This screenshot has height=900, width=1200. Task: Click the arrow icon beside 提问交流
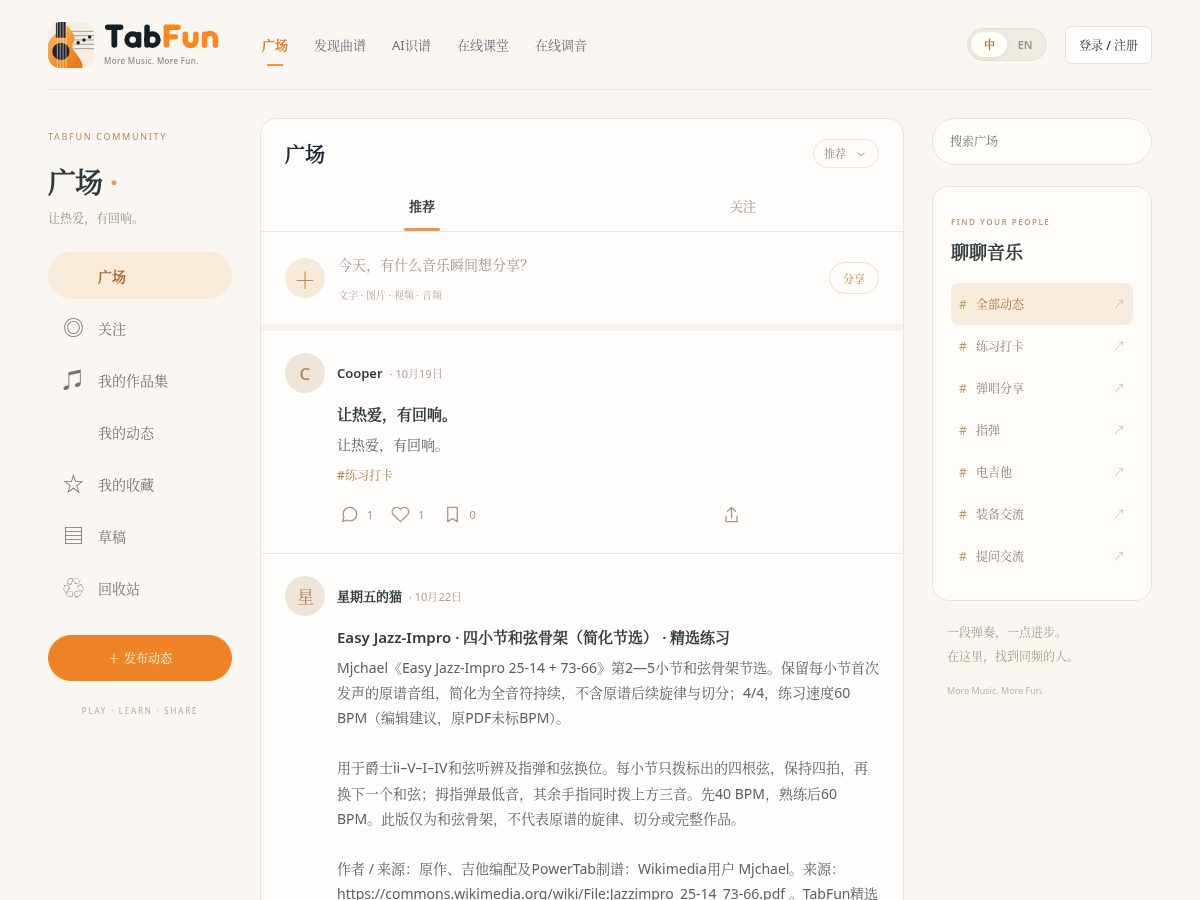(x=1118, y=556)
